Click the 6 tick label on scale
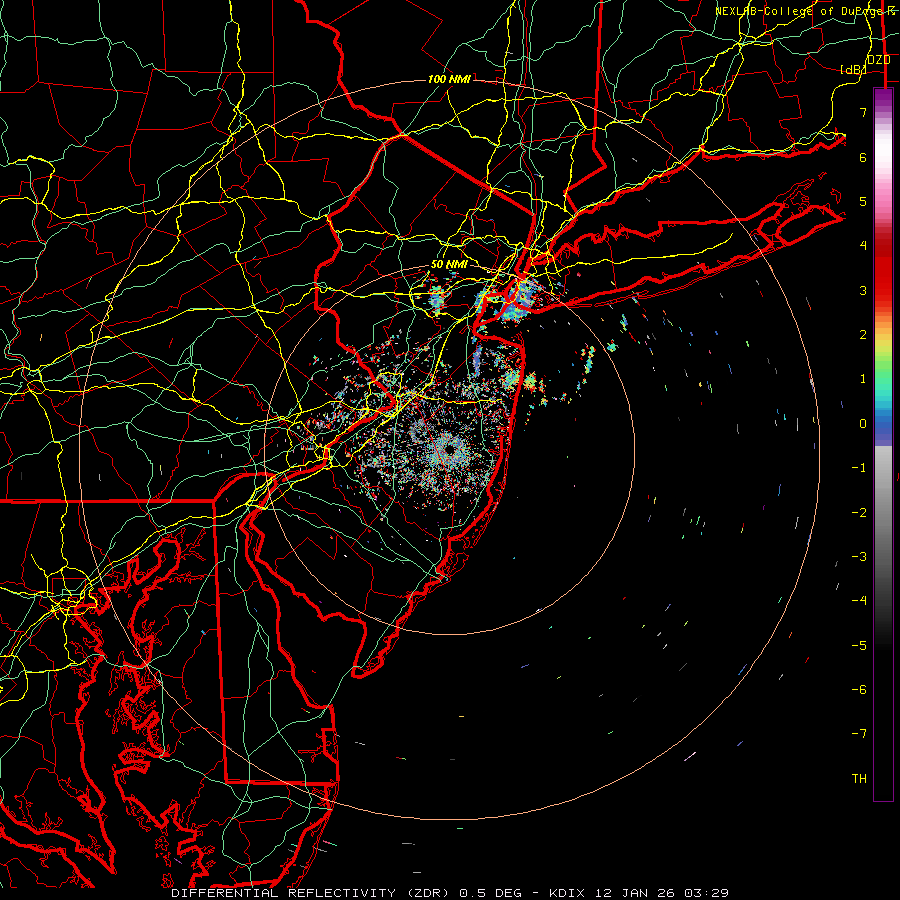 863,157
